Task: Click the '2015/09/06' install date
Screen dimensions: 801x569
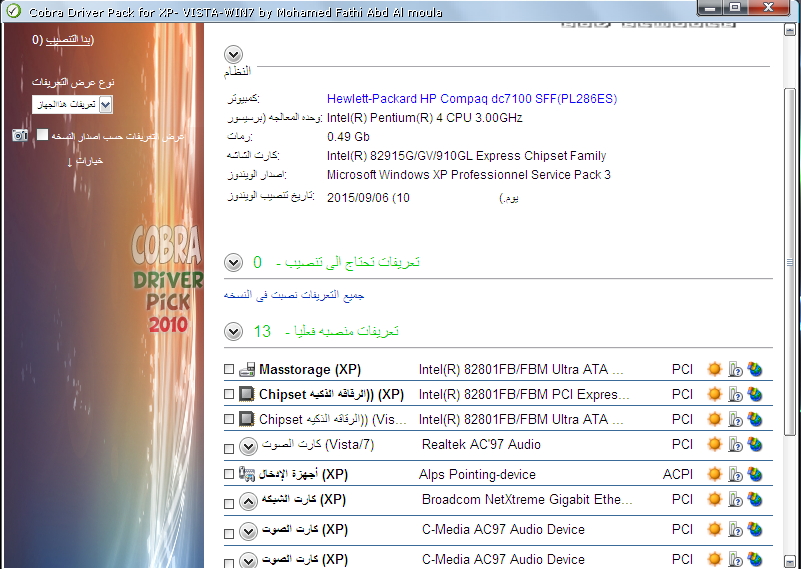Action: (x=358, y=198)
